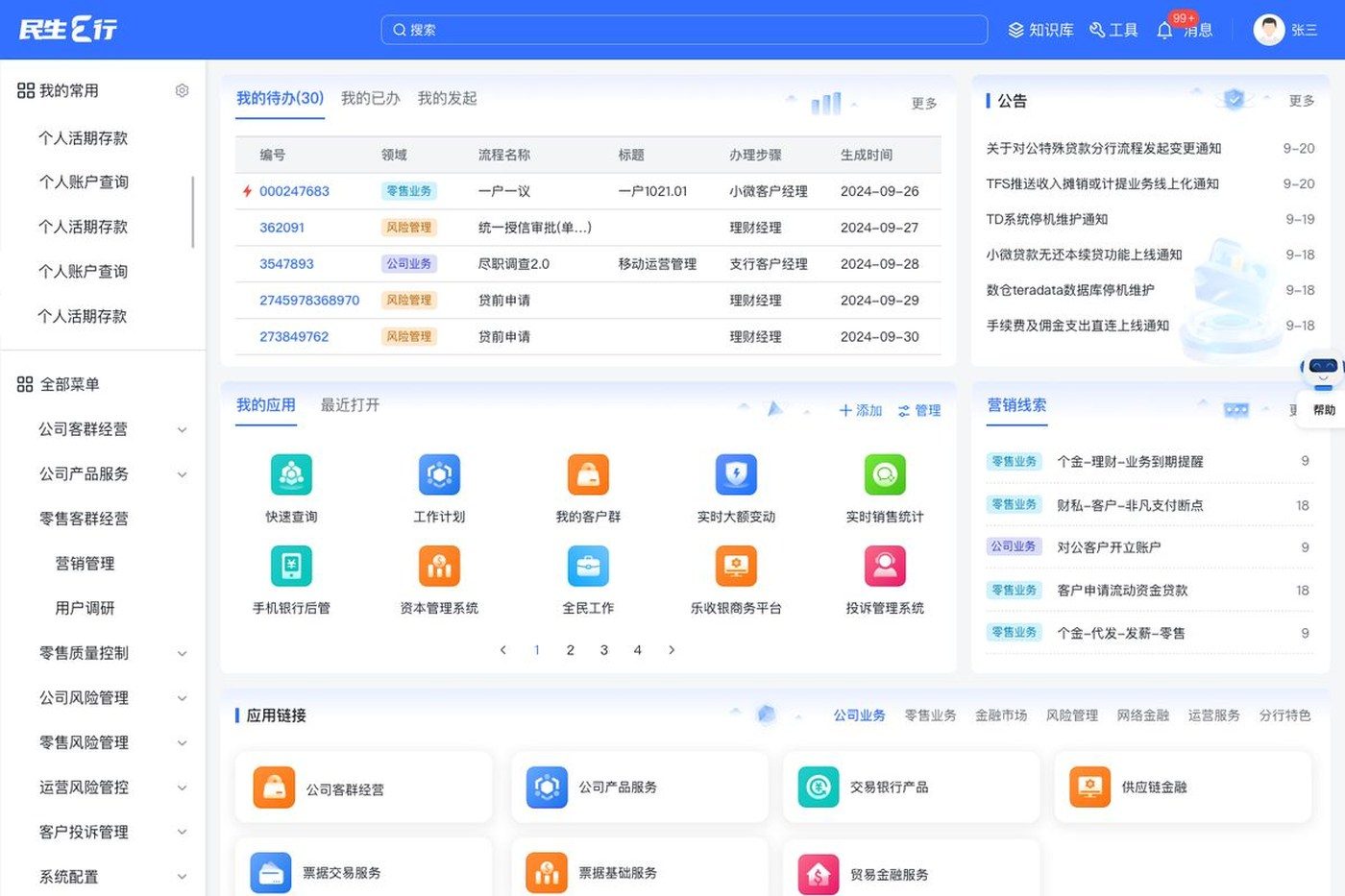Open the 资本管理系统 app icon

pos(439,566)
